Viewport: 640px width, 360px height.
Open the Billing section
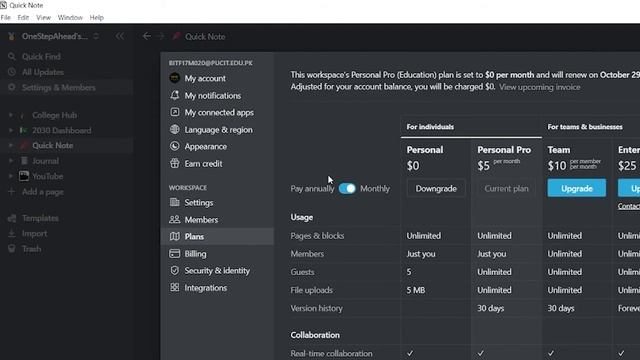click(218, 253)
